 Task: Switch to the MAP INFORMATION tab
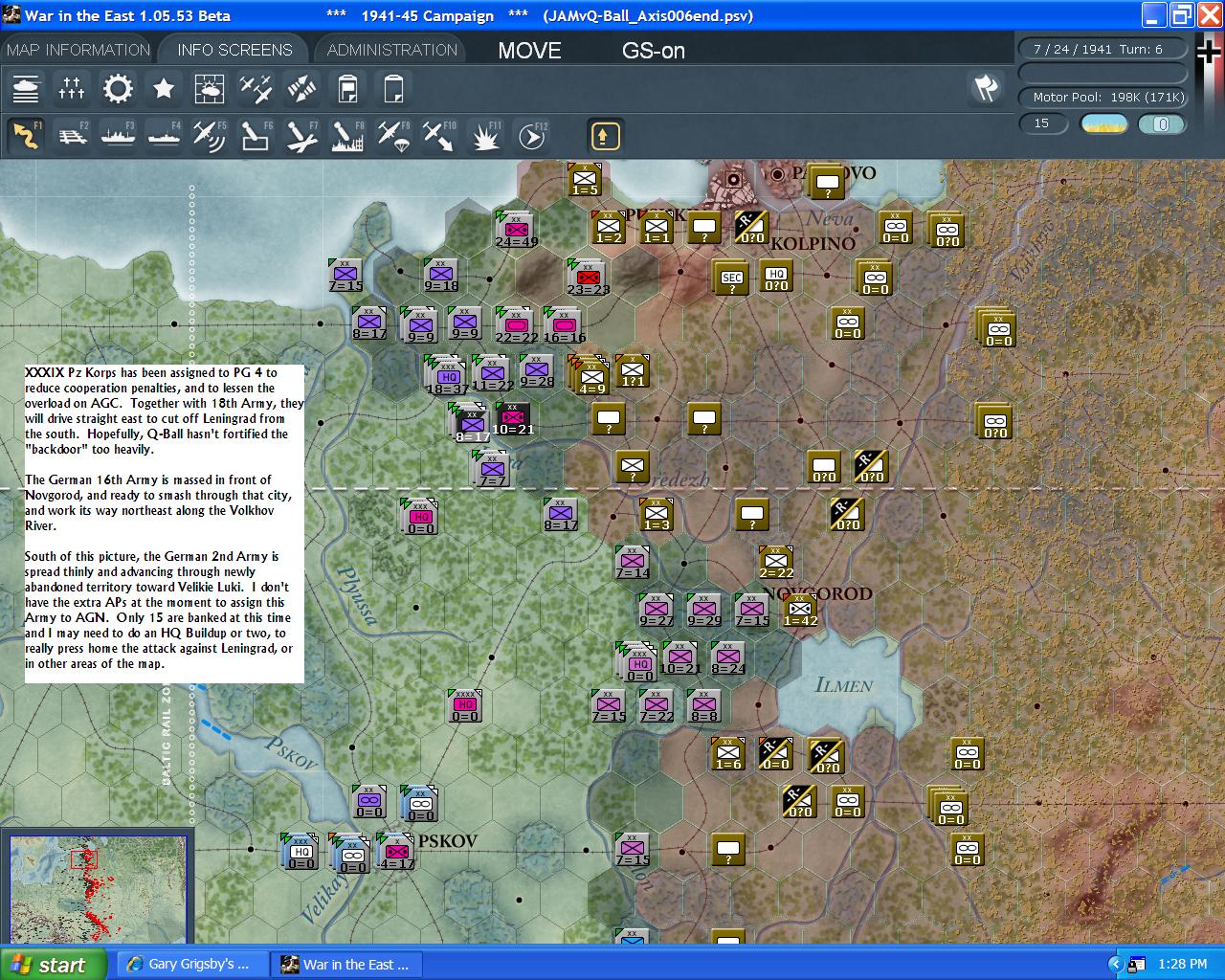78,50
